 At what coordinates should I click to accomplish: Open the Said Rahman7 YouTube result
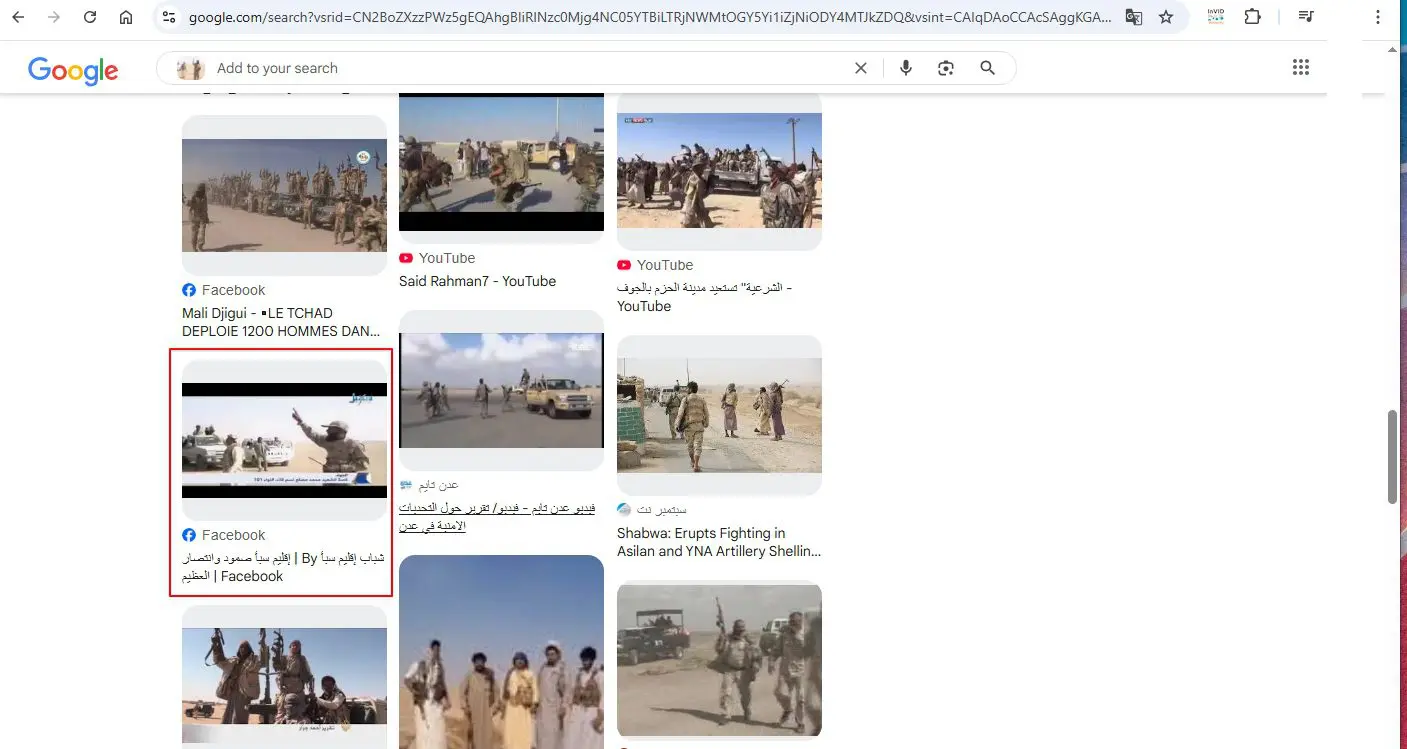click(x=477, y=281)
